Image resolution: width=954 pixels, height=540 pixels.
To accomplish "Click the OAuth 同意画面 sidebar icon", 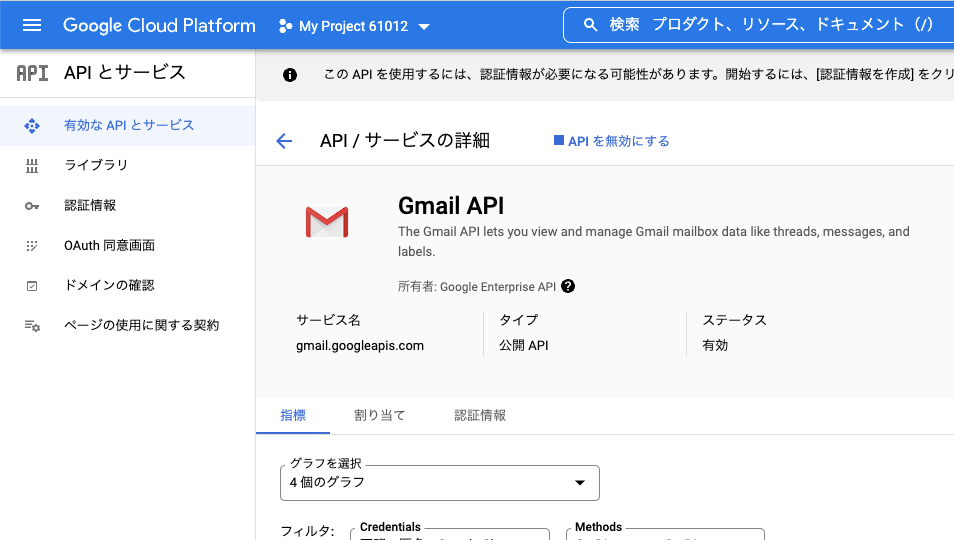I will pos(32,245).
